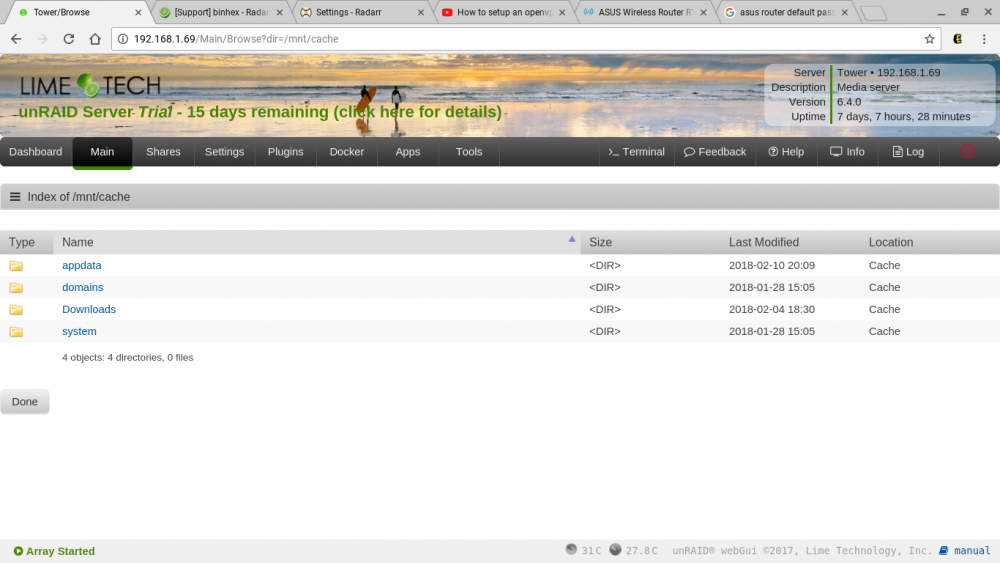Click the 2018-02-10 20:09 modified date
The width and height of the screenshot is (1000, 563).
(x=772, y=265)
